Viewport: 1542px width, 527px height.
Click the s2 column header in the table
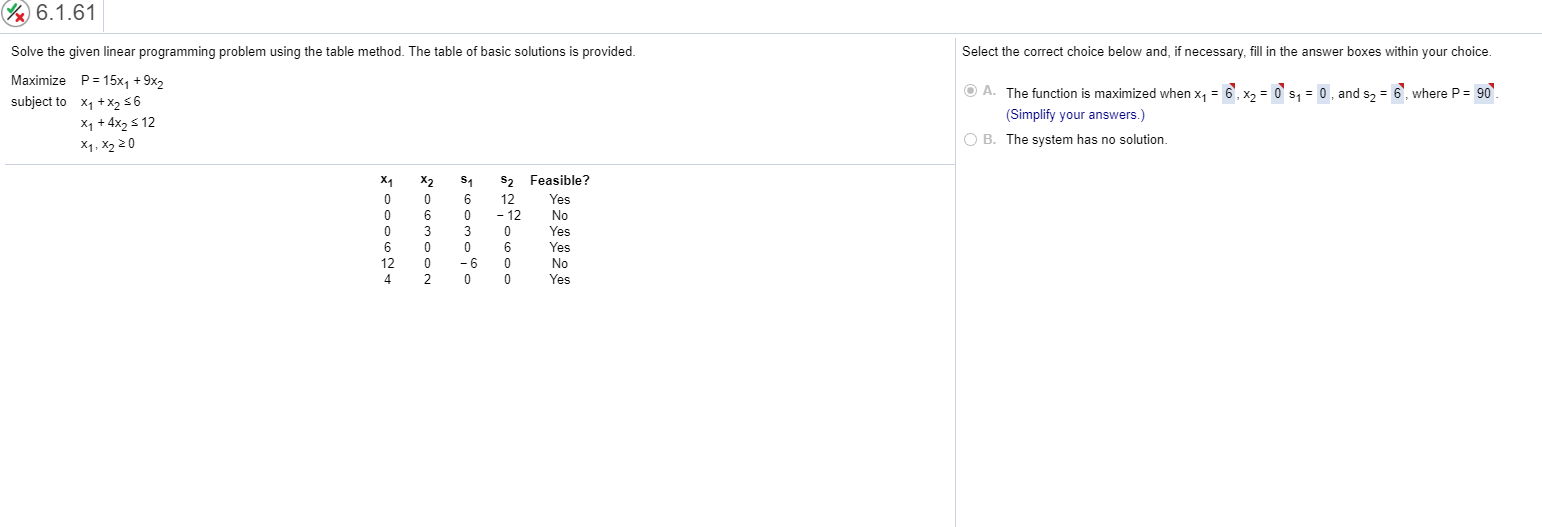tap(507, 181)
